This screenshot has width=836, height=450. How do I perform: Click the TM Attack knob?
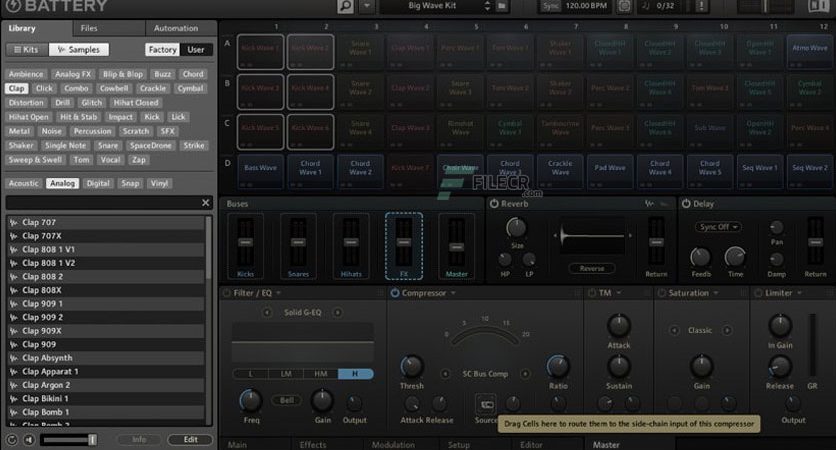(x=618, y=325)
